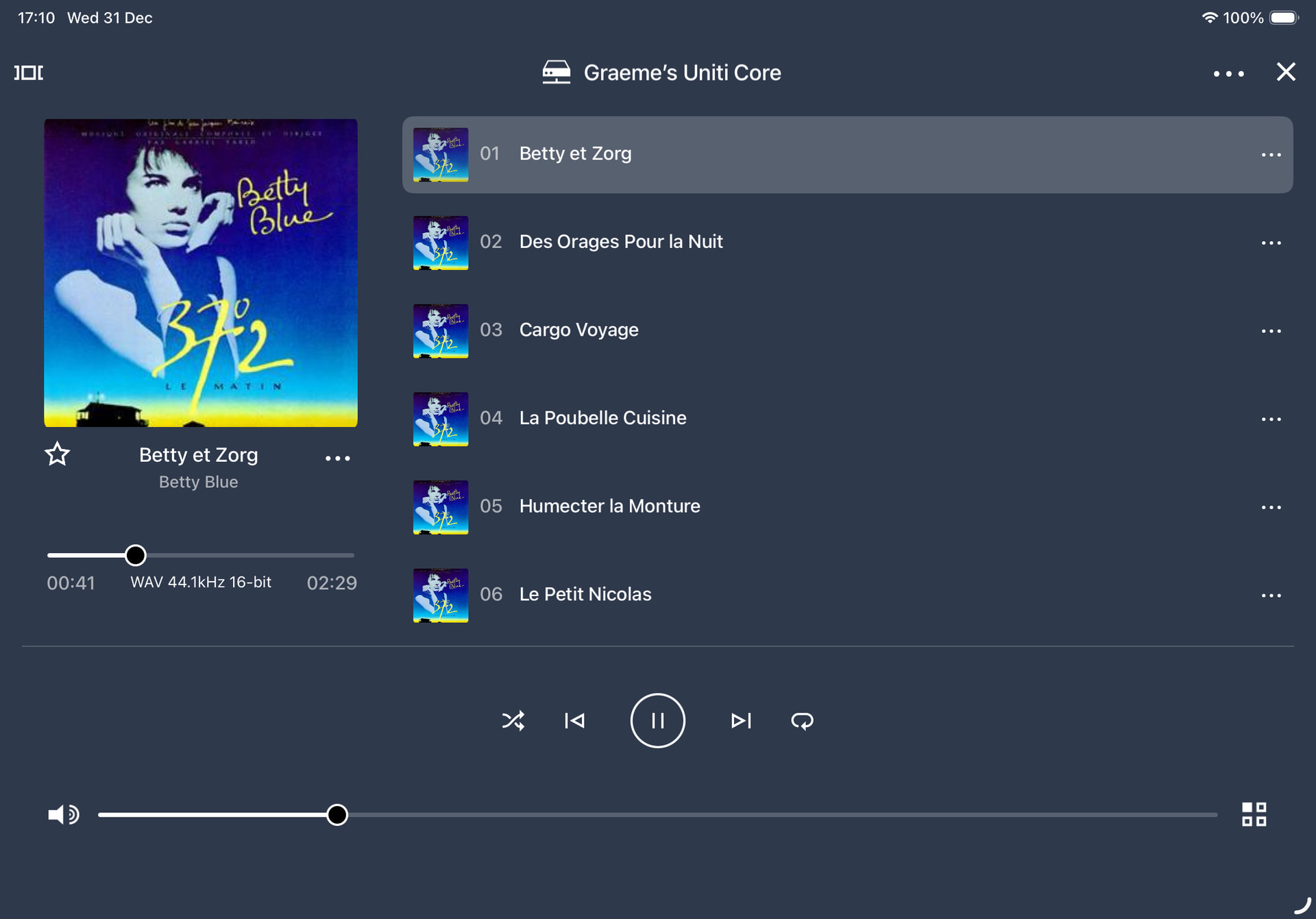
Task: Play La Poubelle Cuisine track
Action: [x=602, y=418]
